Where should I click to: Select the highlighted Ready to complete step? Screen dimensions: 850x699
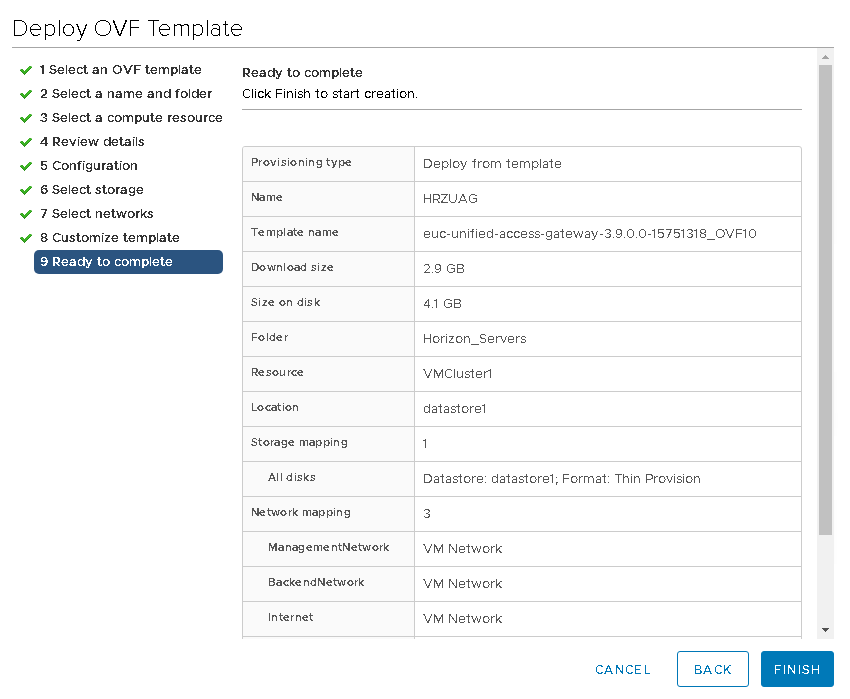tap(128, 262)
